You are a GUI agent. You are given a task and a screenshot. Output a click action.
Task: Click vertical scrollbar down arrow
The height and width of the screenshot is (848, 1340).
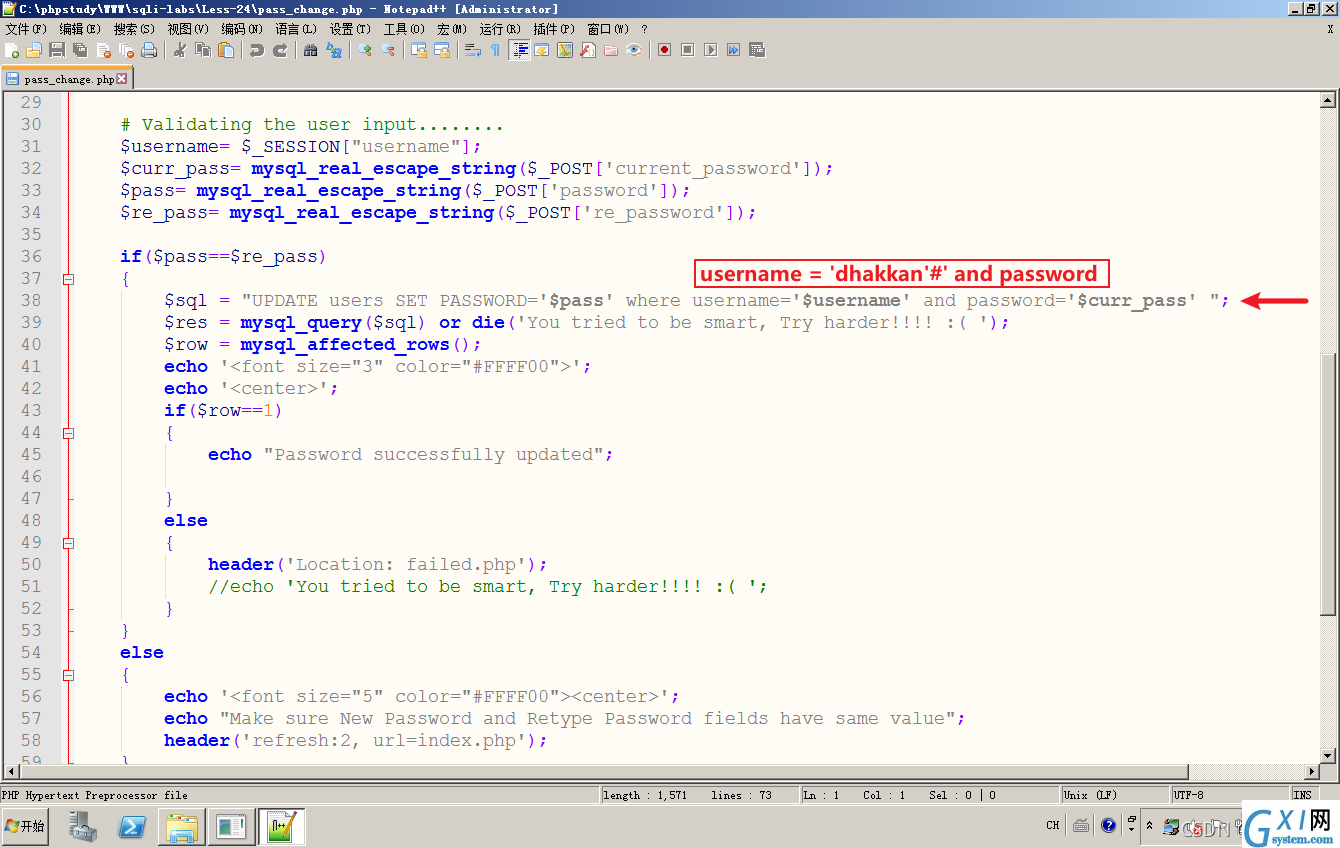coord(1328,756)
